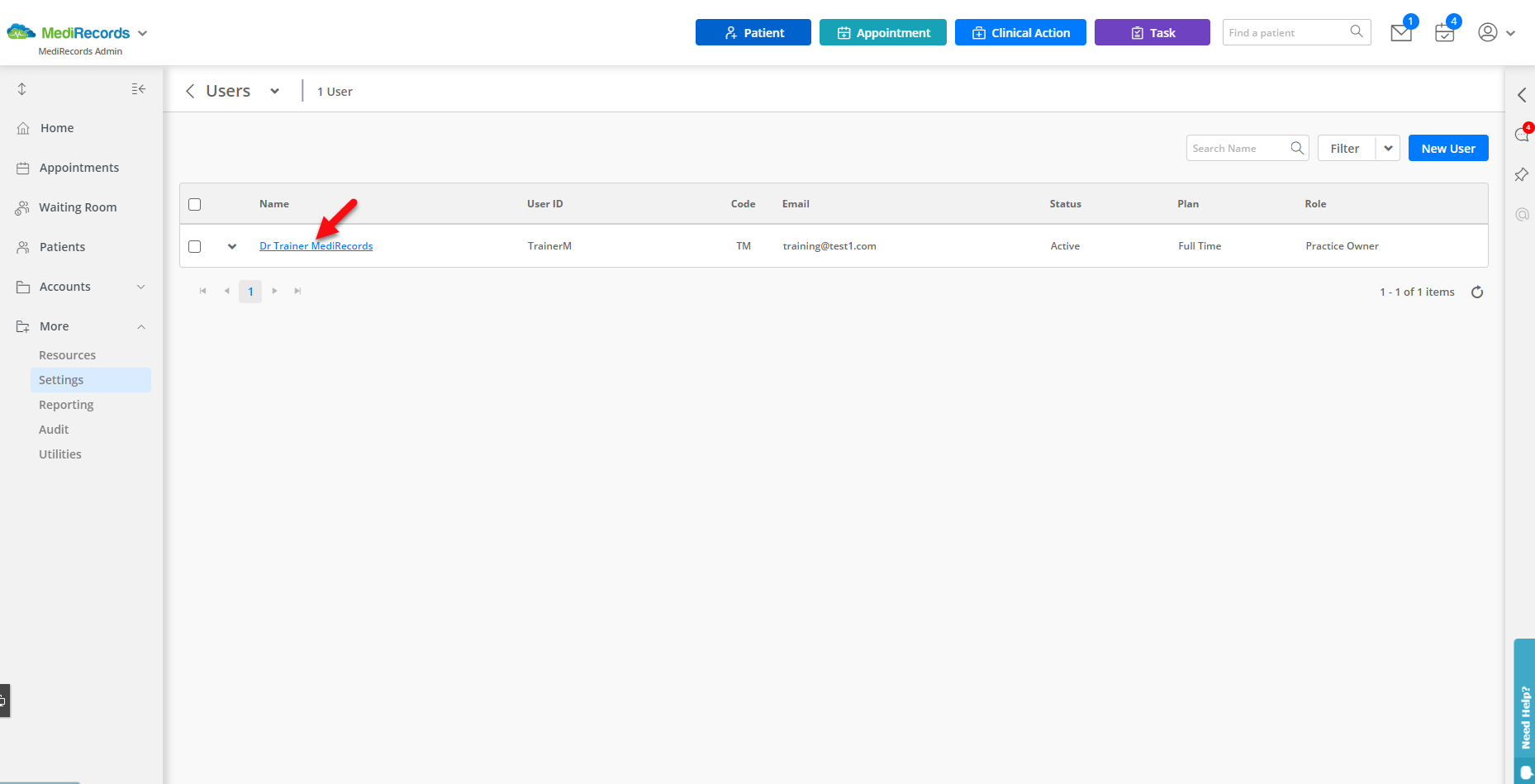This screenshot has height=784, width=1535.
Task: Open the Users breadcrumb dropdown arrow
Action: (x=275, y=91)
